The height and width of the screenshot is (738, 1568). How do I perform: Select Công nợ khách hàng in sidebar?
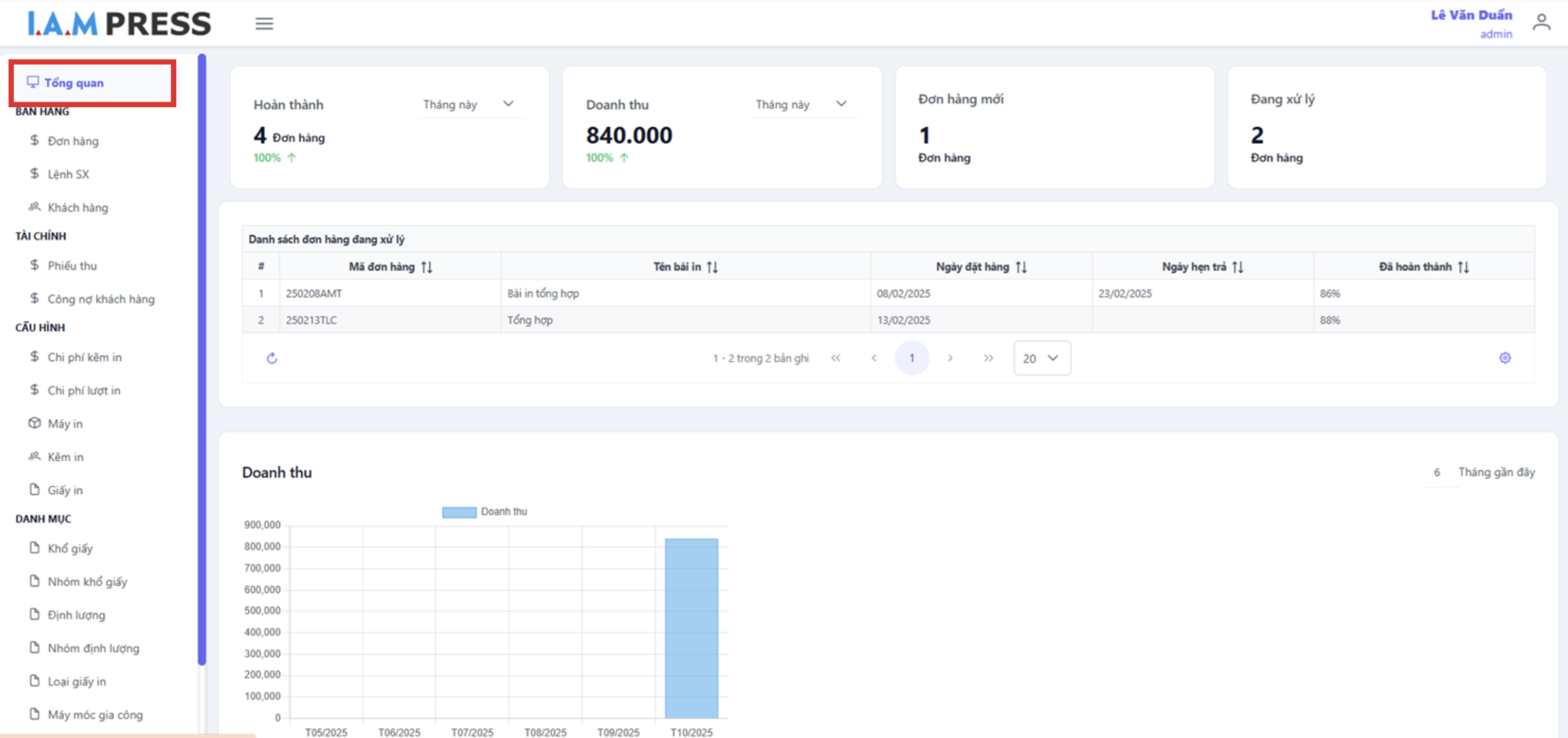click(101, 299)
